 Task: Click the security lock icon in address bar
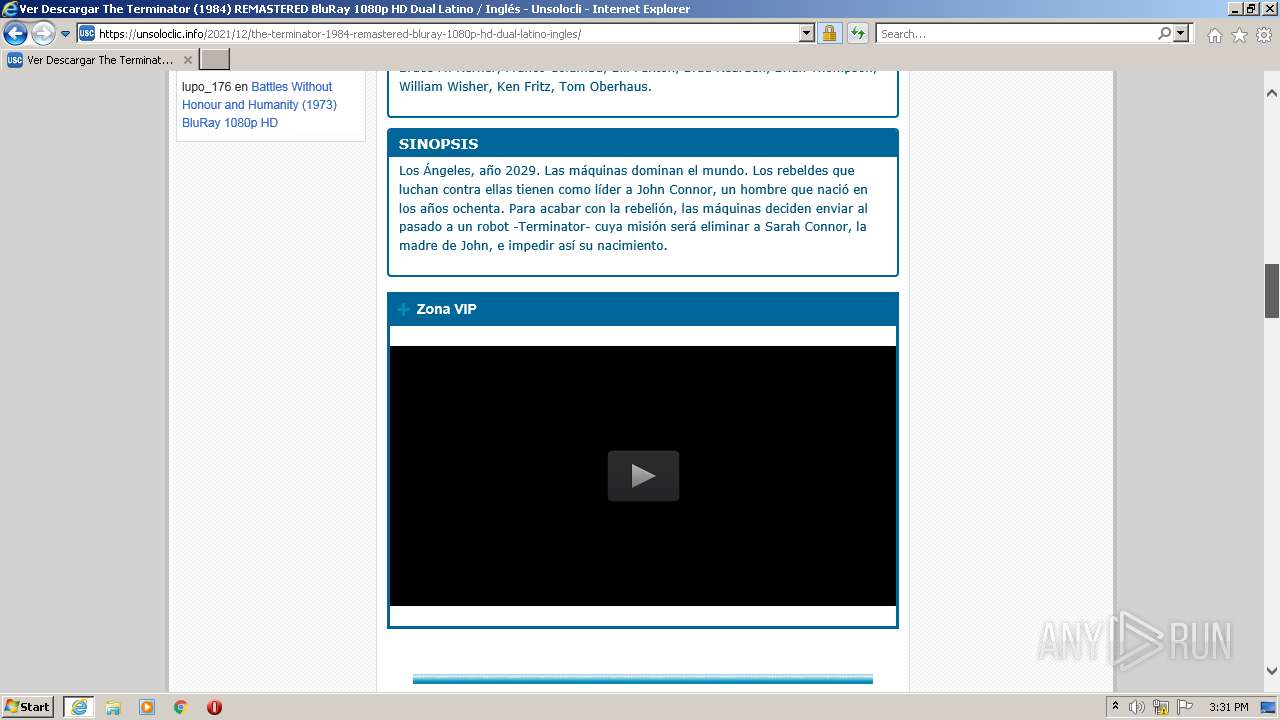pyautogui.click(x=829, y=34)
